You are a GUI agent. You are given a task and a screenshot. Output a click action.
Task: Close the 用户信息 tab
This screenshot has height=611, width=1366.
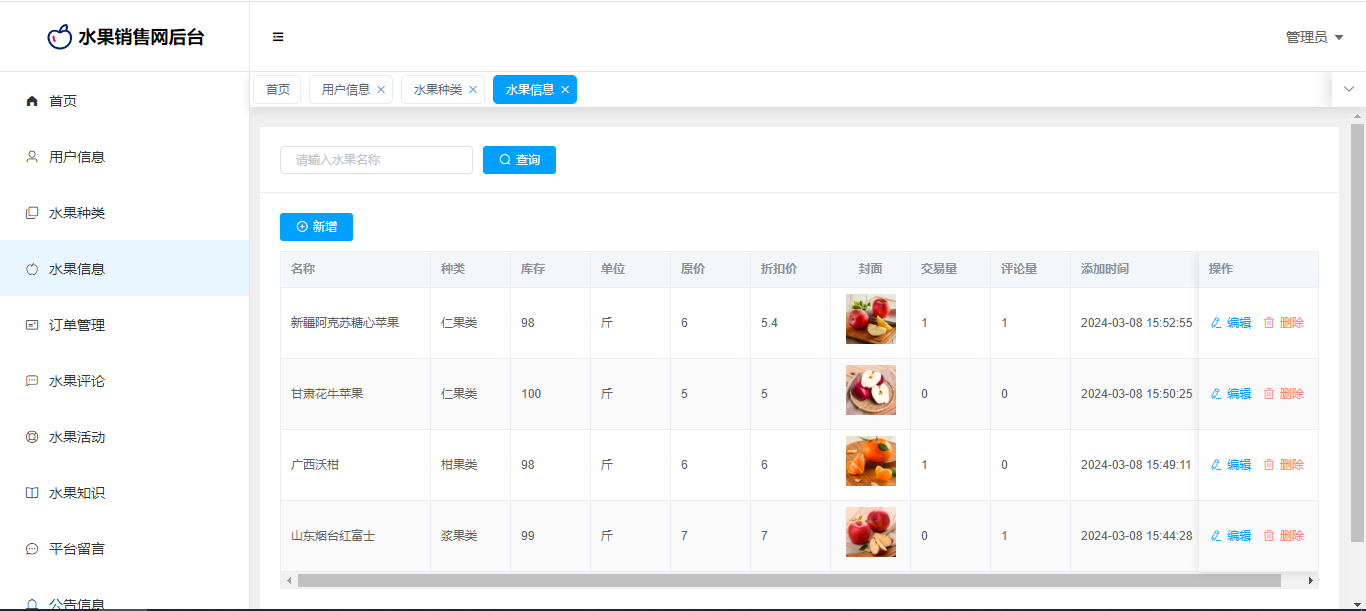(381, 90)
